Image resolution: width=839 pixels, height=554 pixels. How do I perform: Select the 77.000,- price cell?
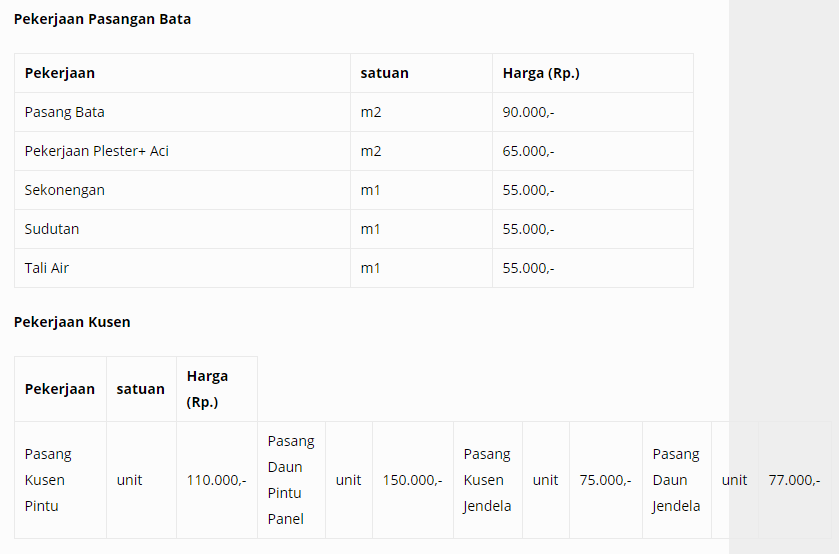point(795,480)
